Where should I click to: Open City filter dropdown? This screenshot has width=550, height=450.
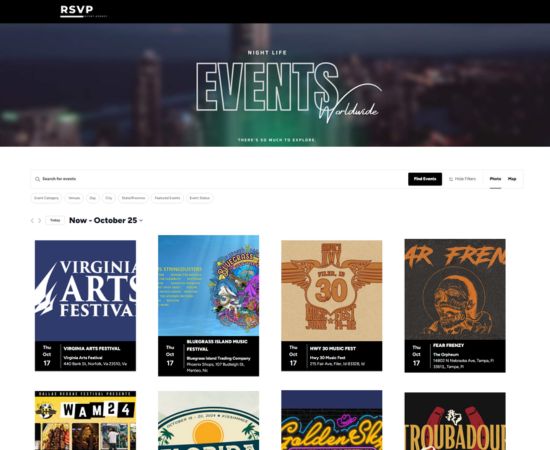click(109, 198)
